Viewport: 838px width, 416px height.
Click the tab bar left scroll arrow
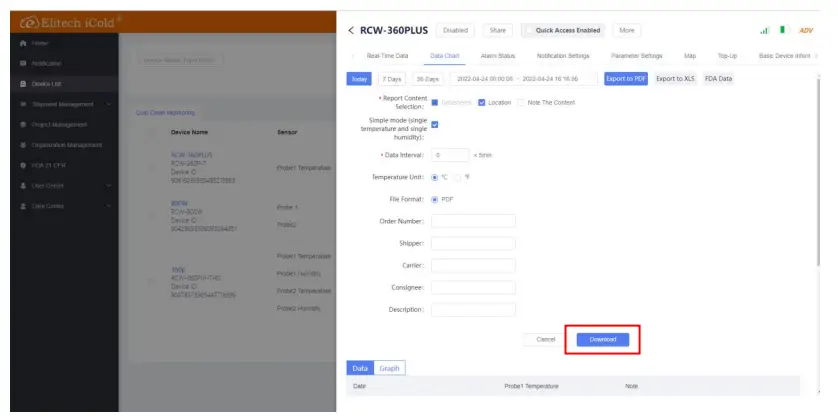pyautogui.click(x=352, y=56)
